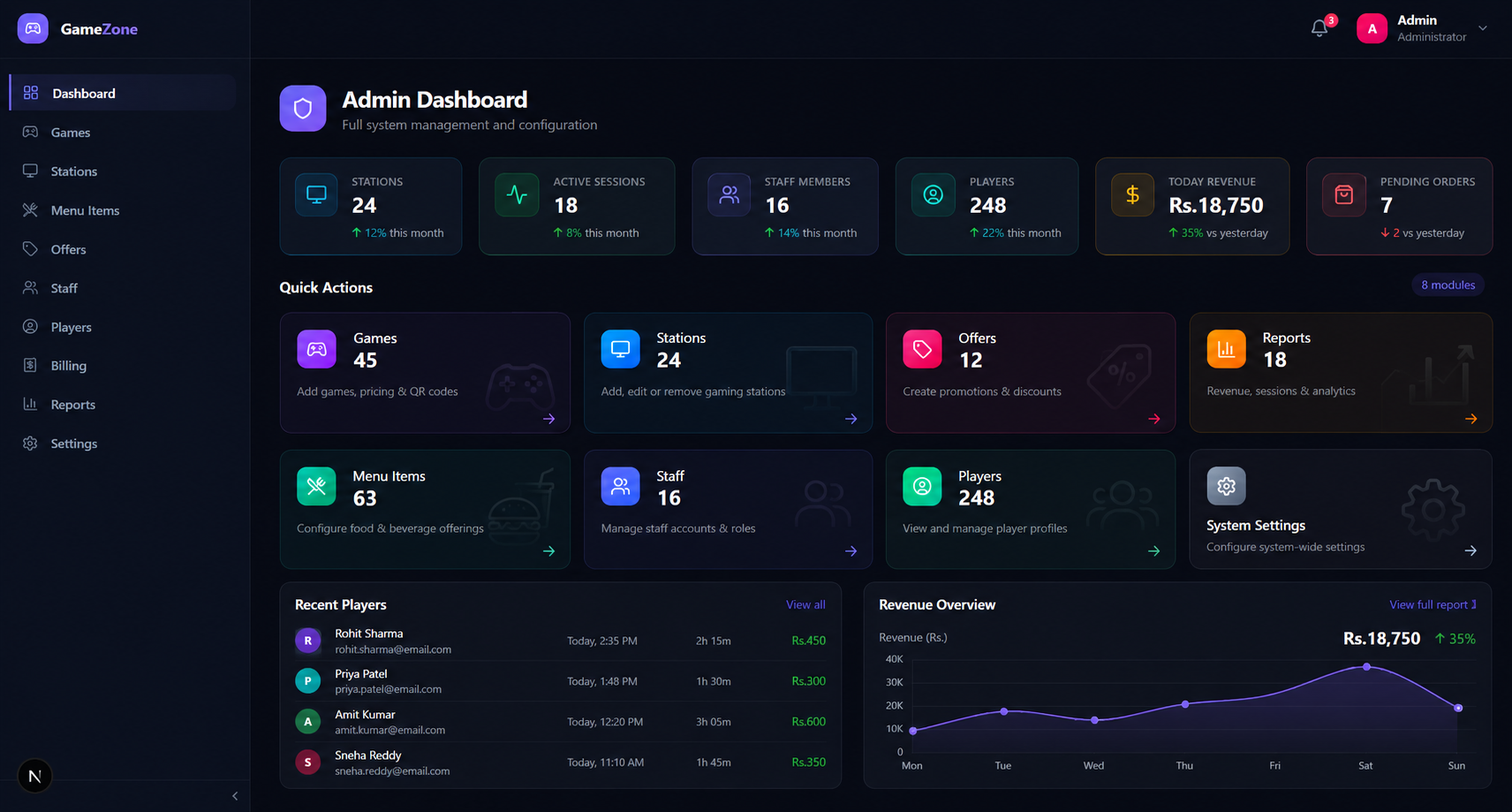Click the Today Revenue Rs.18,750 value

[x=1216, y=205]
